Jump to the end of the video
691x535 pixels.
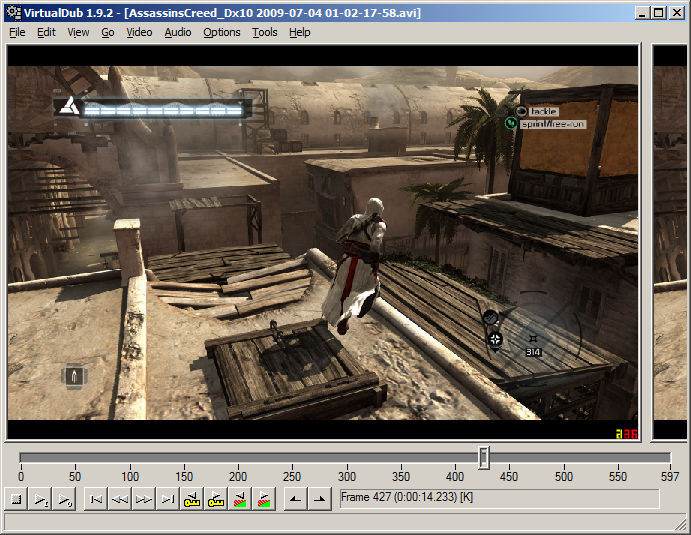click(x=167, y=499)
